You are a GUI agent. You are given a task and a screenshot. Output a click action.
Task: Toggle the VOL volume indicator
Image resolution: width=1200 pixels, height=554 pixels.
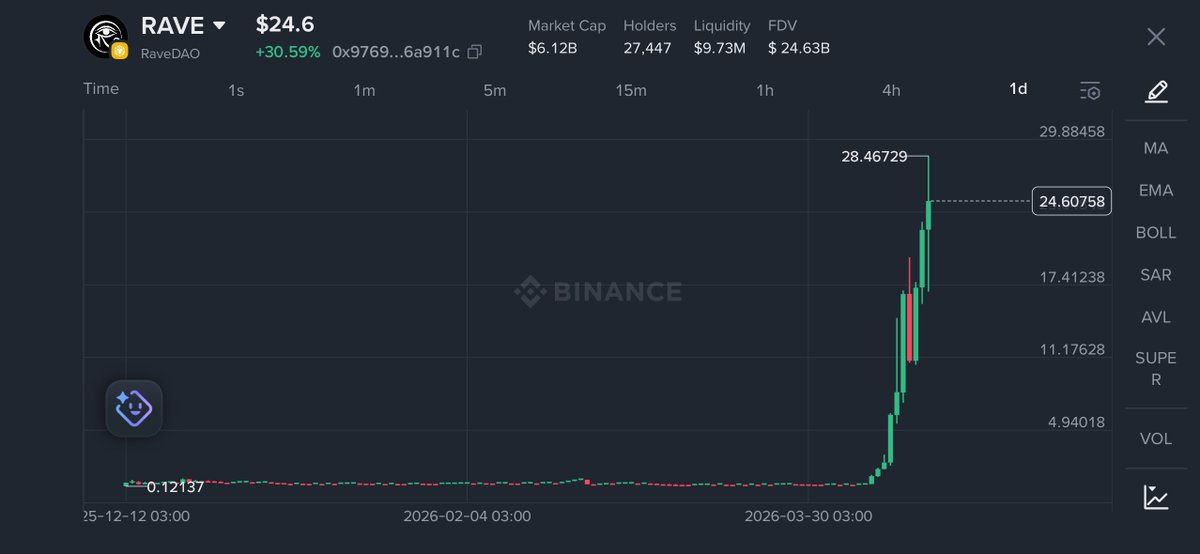pos(1156,439)
